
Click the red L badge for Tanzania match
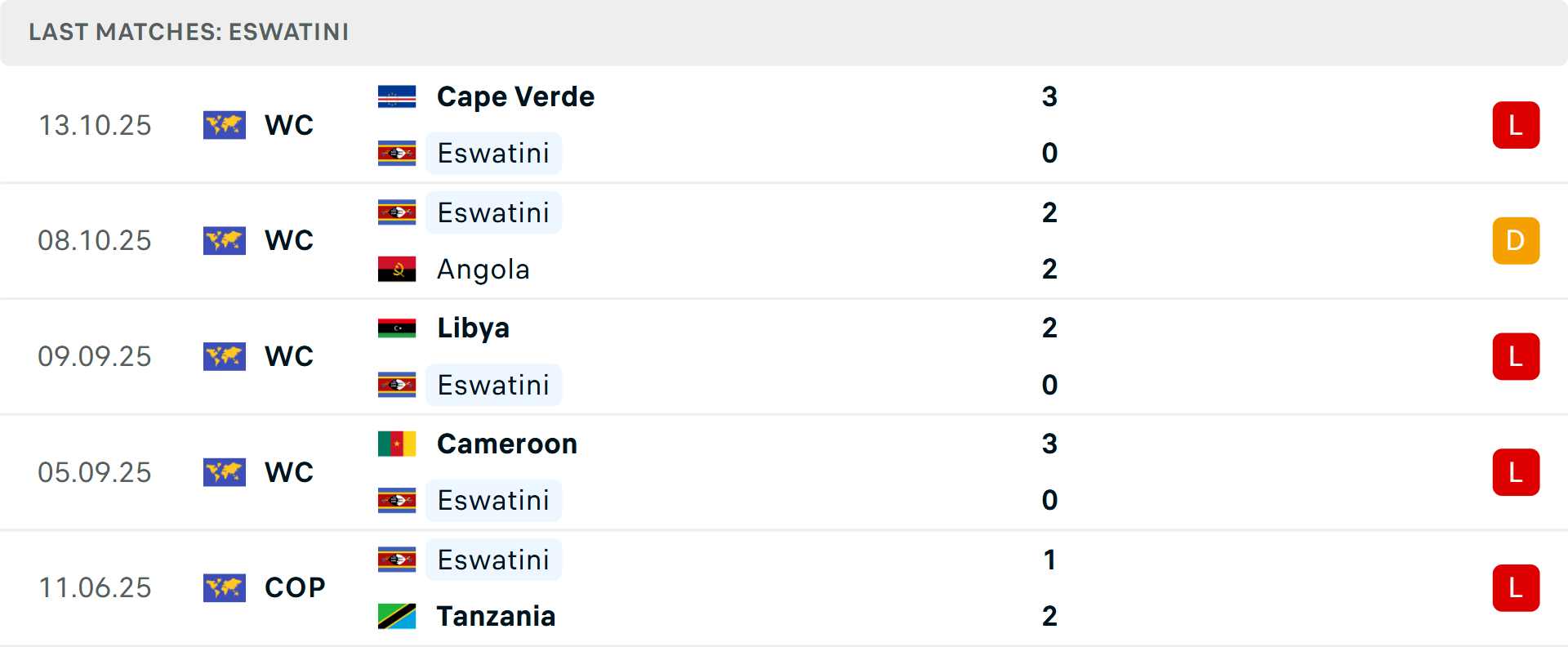pos(1516,588)
